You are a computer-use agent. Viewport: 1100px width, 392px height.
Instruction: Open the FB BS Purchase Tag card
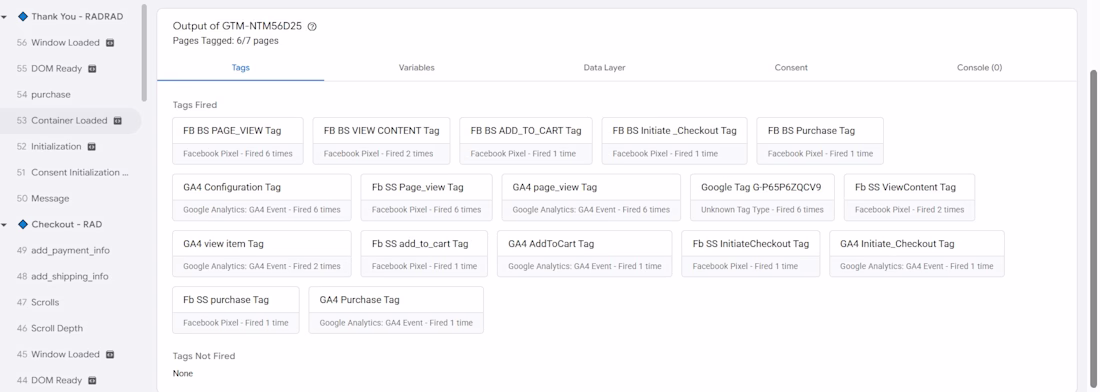click(x=820, y=141)
